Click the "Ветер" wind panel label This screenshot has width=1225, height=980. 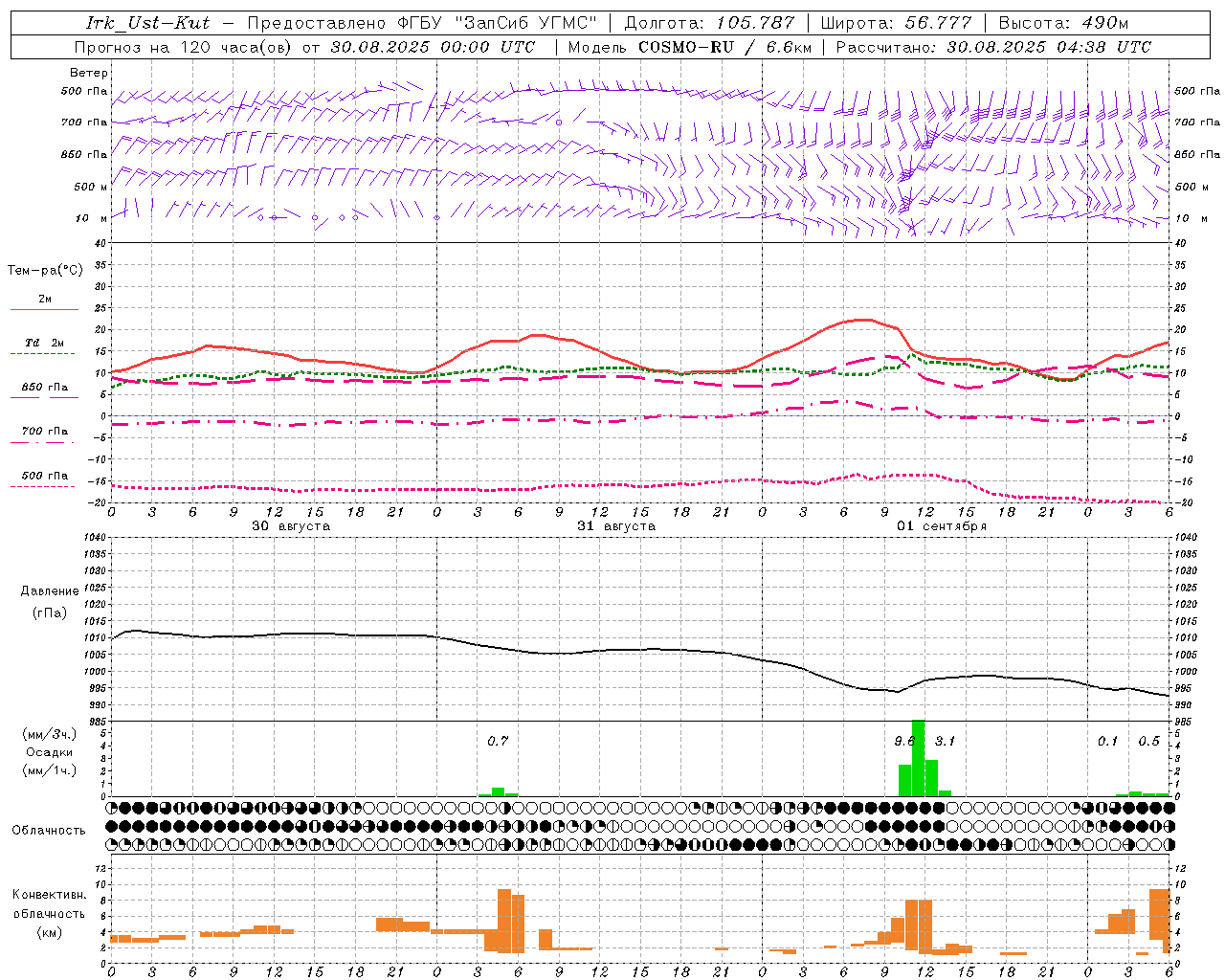click(89, 73)
